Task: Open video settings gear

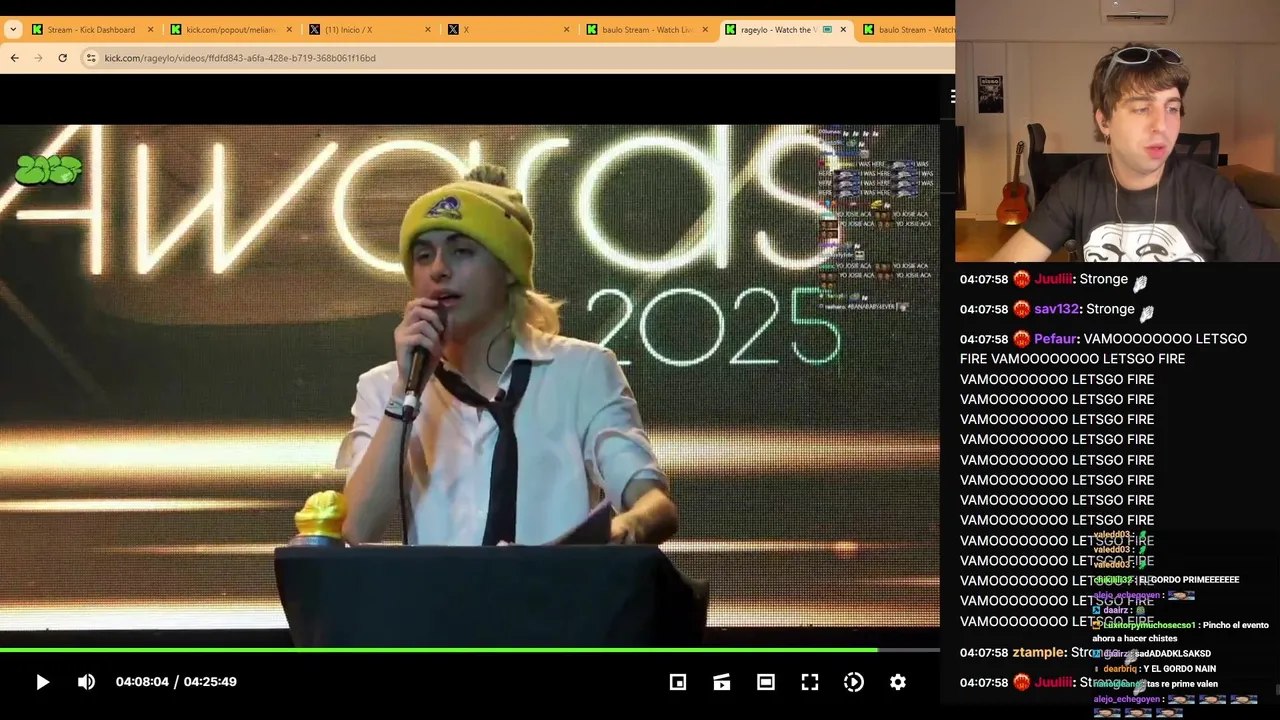Action: coord(898,682)
